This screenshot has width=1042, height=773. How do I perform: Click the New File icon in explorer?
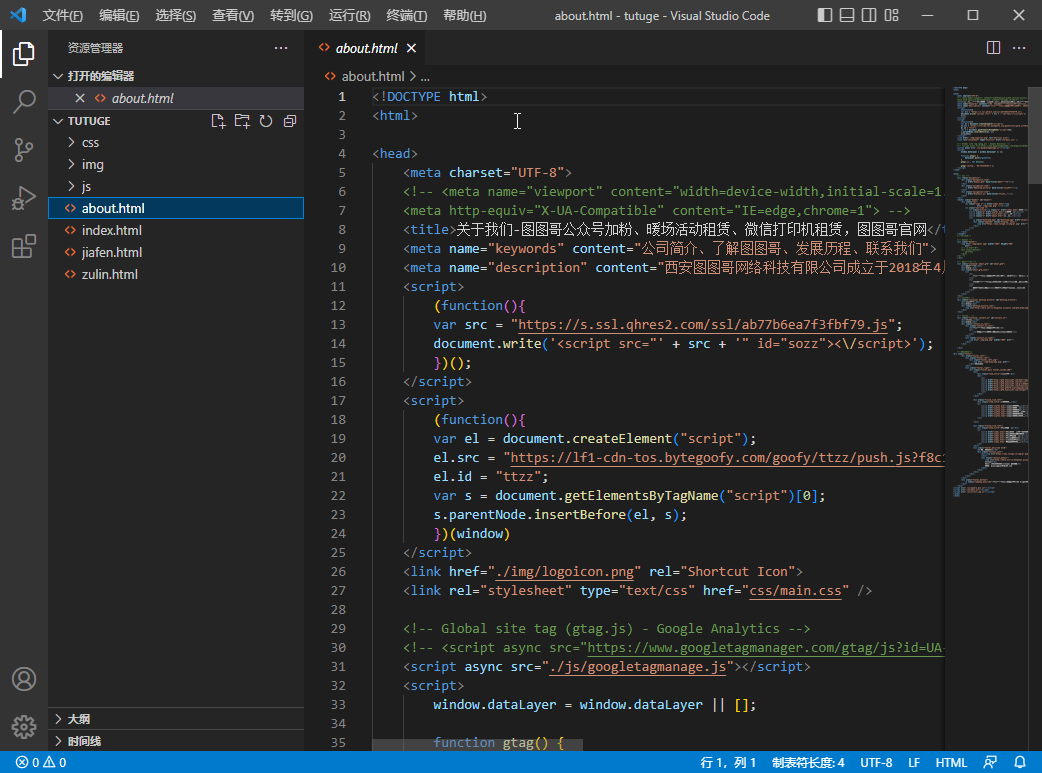pyautogui.click(x=218, y=121)
